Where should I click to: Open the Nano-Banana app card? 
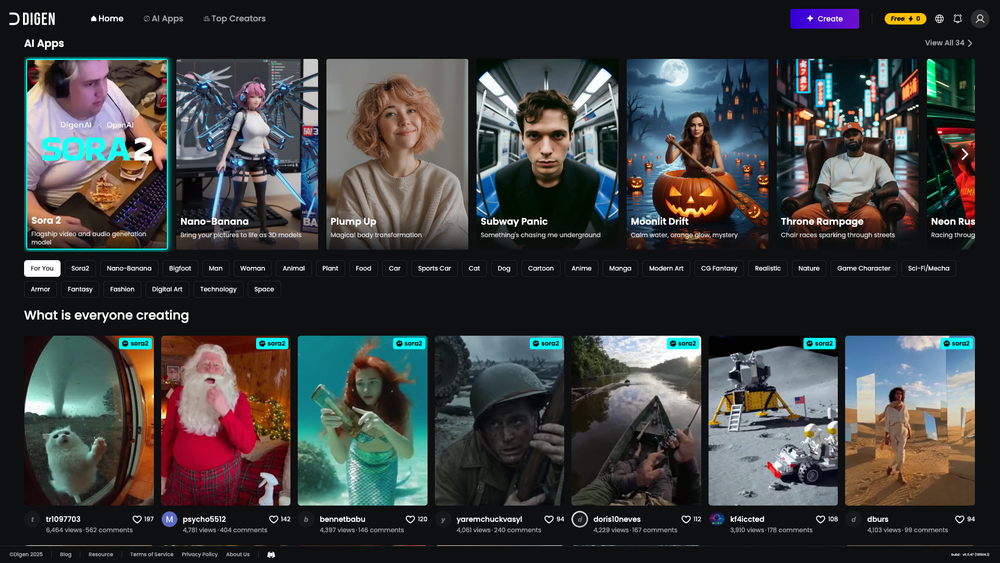click(247, 154)
